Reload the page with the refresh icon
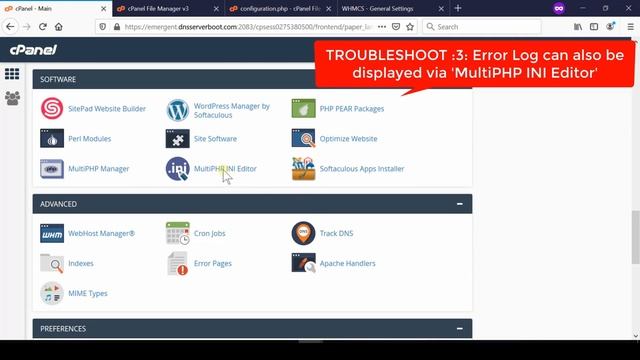Viewport: 640px width, 360px height. (x=42, y=27)
